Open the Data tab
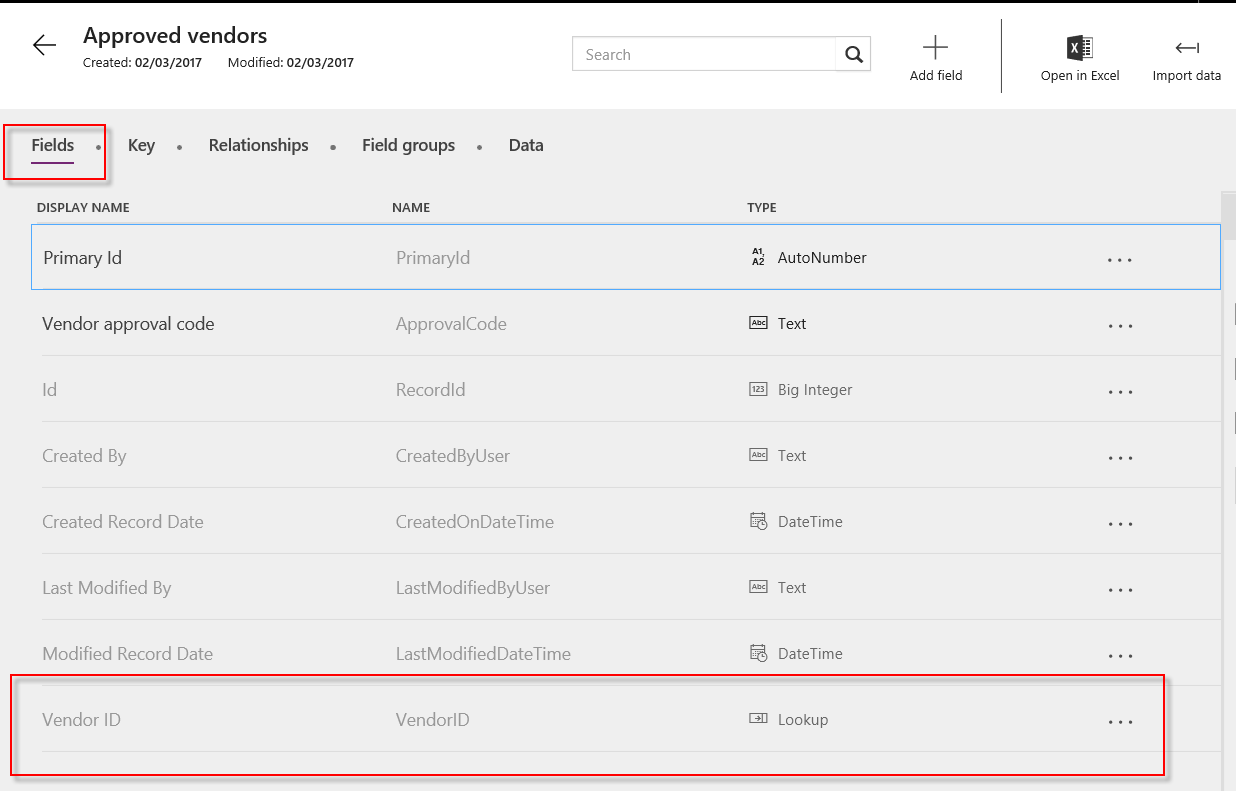Screen dimensions: 1236x791 pos(526,145)
